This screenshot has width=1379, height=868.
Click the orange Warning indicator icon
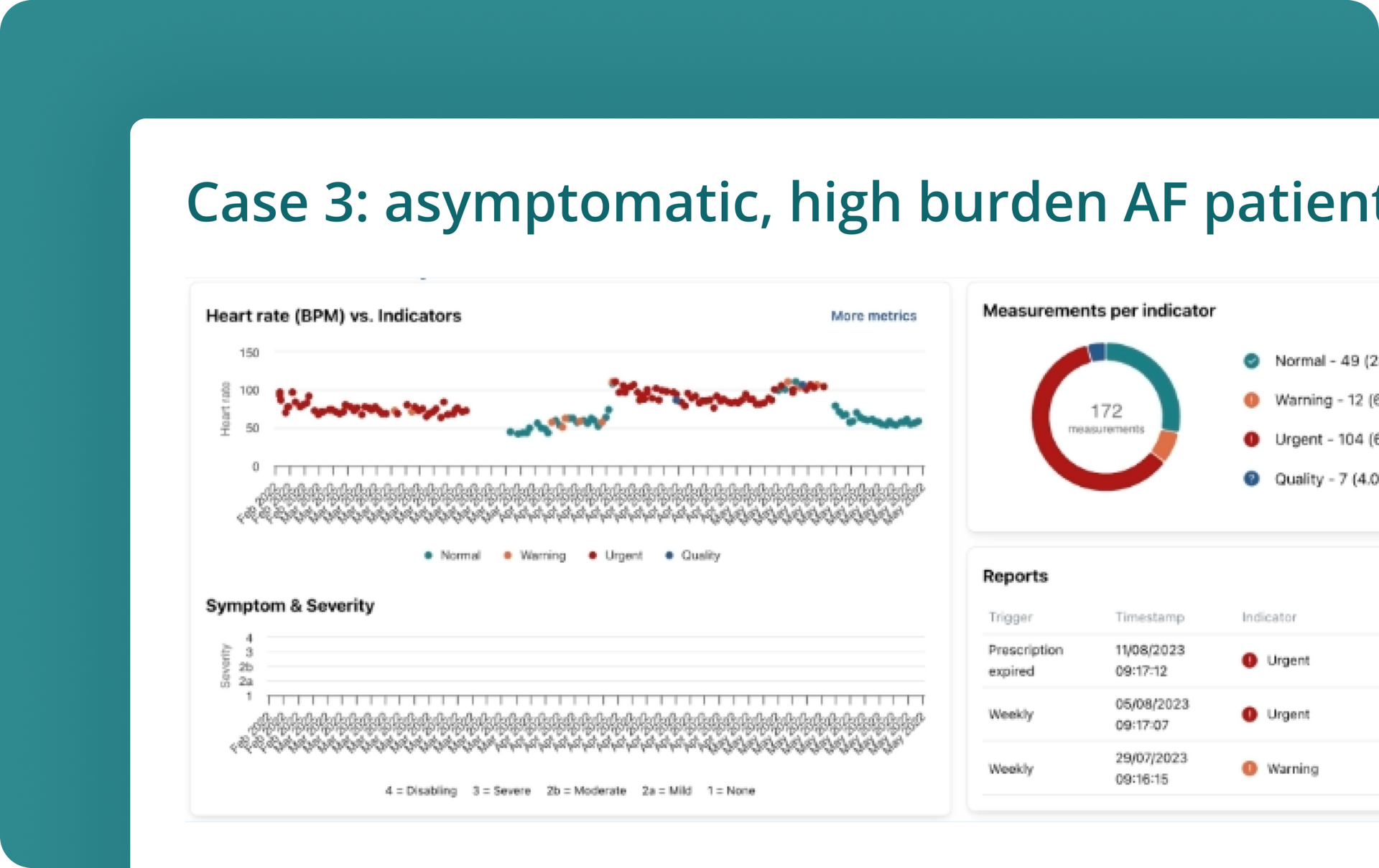(x=1251, y=400)
